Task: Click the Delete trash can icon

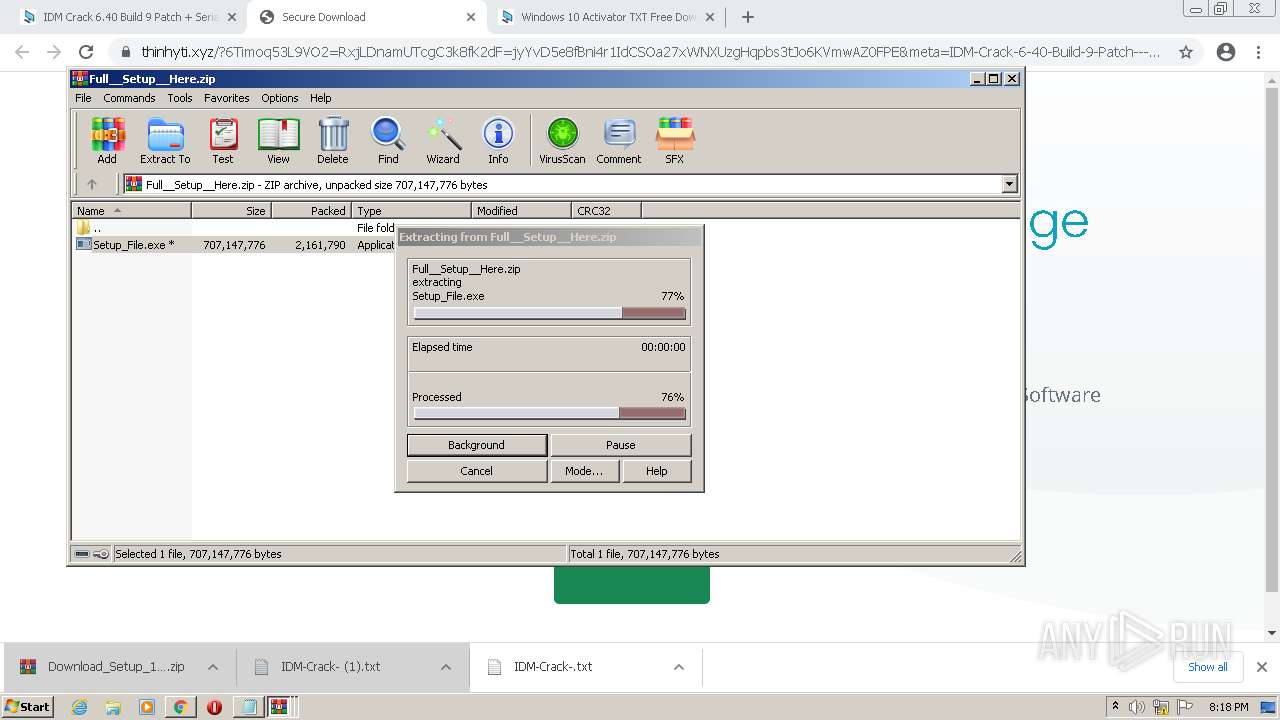Action: (x=333, y=140)
